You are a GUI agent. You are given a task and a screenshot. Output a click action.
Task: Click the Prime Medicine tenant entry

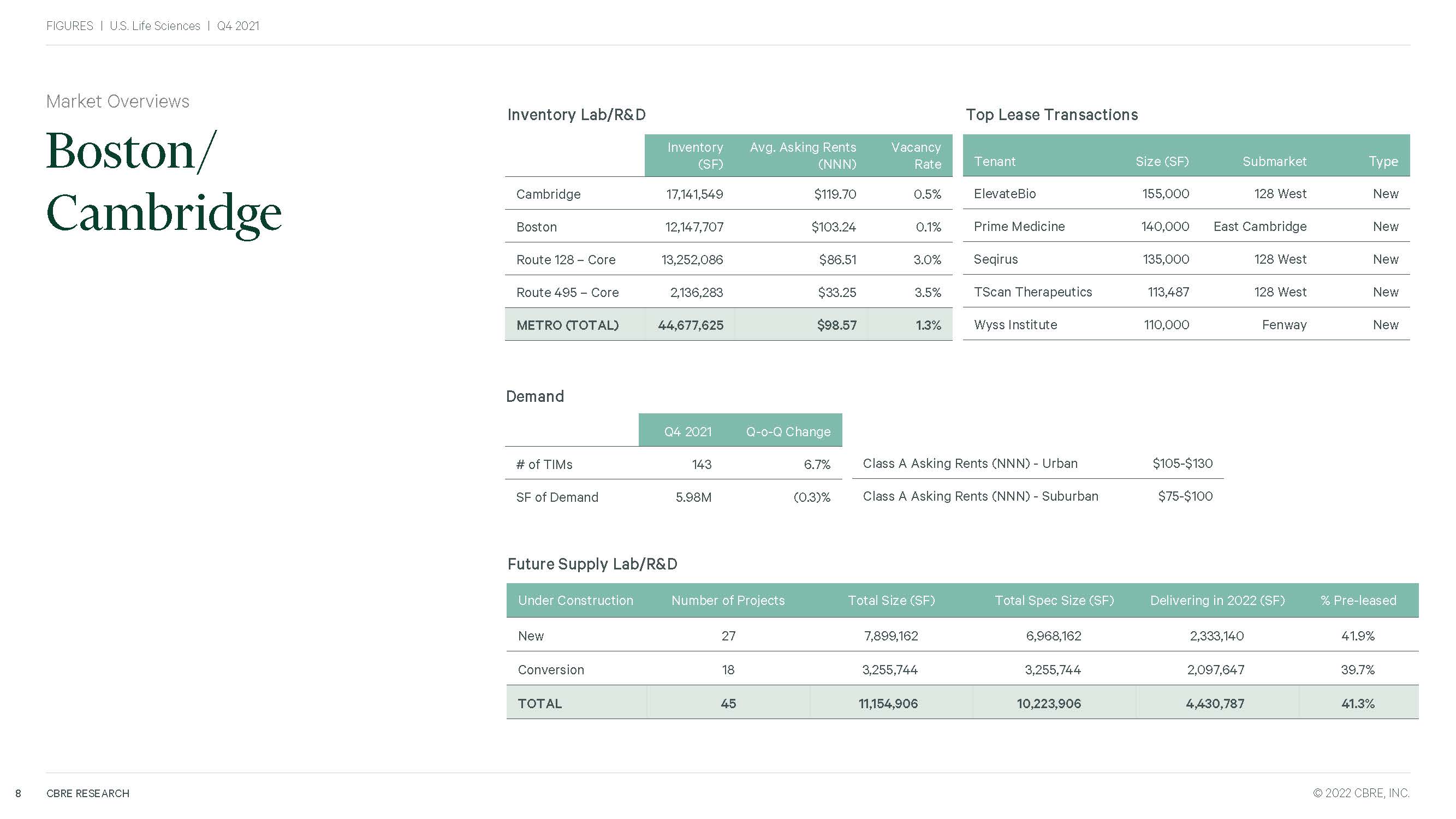tap(1019, 227)
